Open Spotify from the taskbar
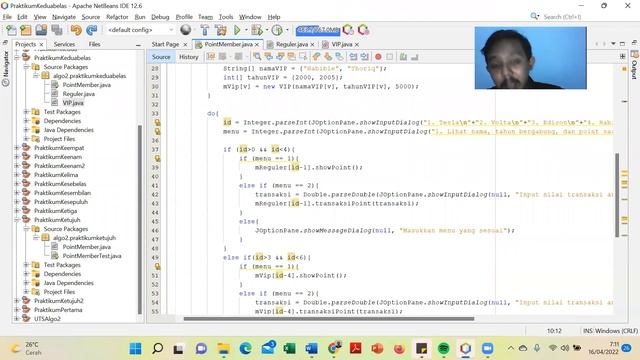640x360 pixels. pyautogui.click(x=444, y=349)
